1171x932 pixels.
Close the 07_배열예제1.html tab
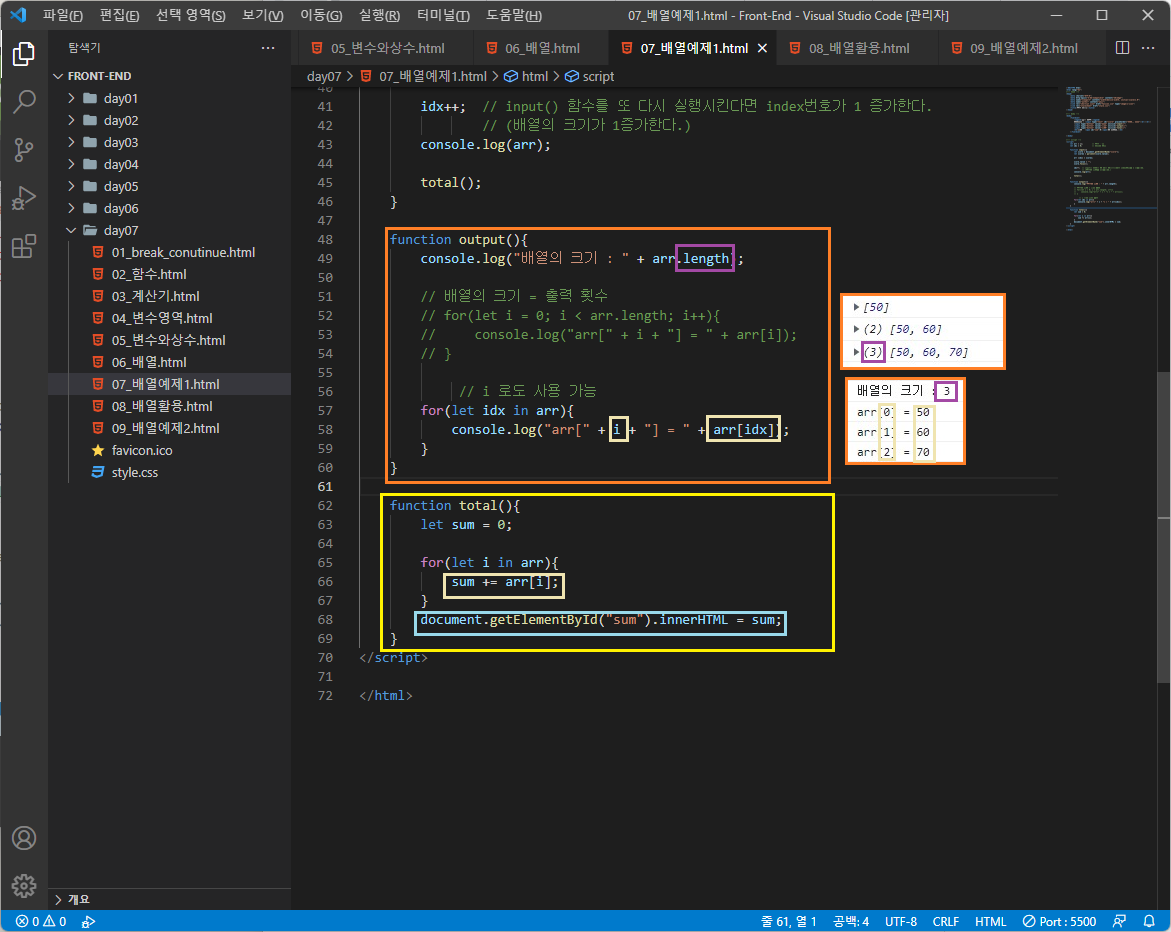tap(762, 48)
